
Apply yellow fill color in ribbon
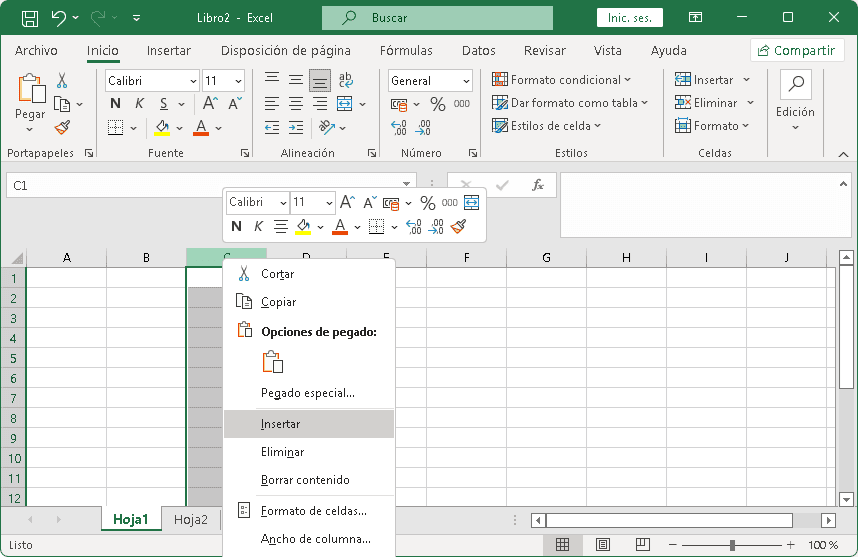point(162,127)
